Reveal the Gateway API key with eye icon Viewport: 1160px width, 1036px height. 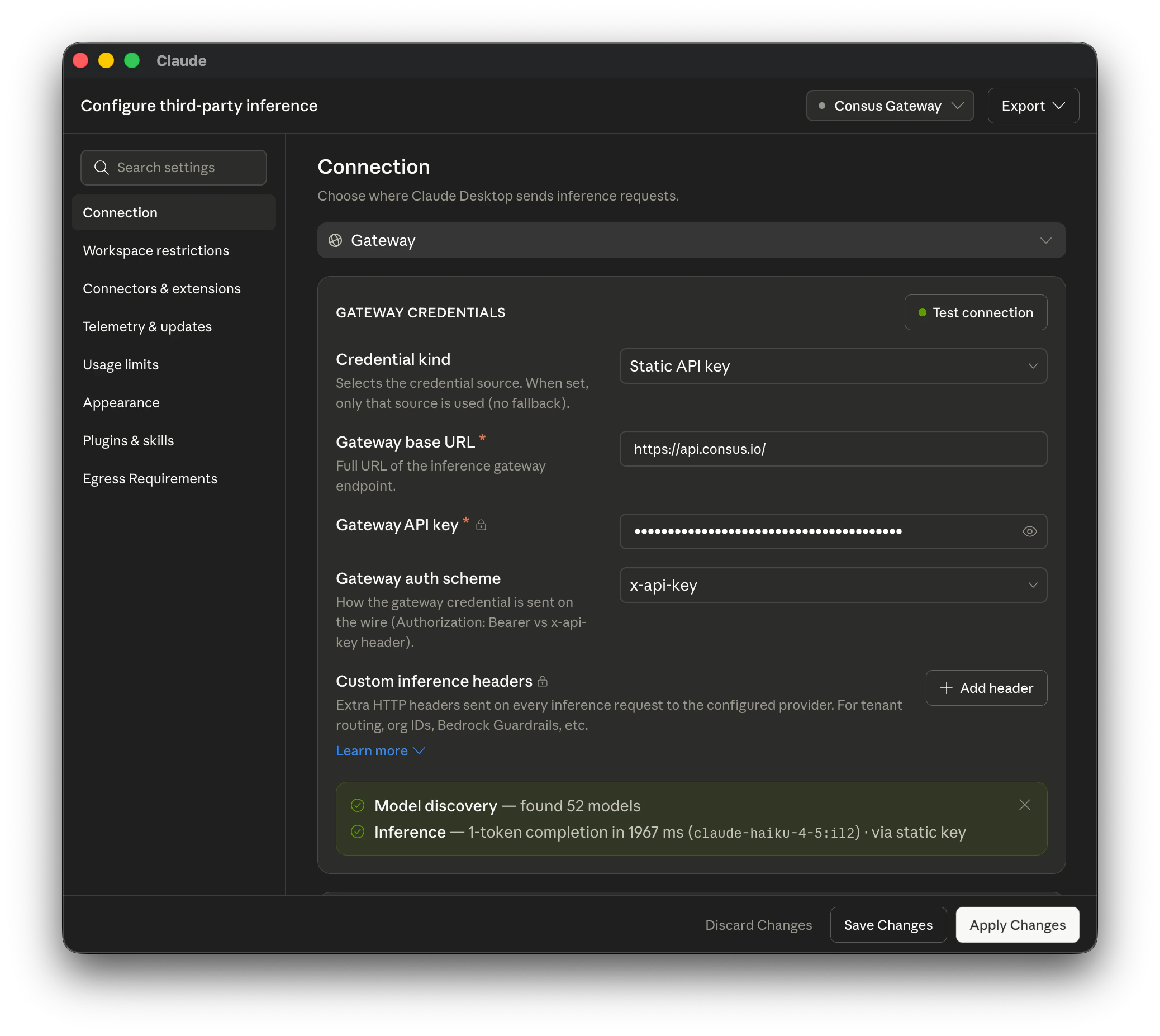[1029, 531]
